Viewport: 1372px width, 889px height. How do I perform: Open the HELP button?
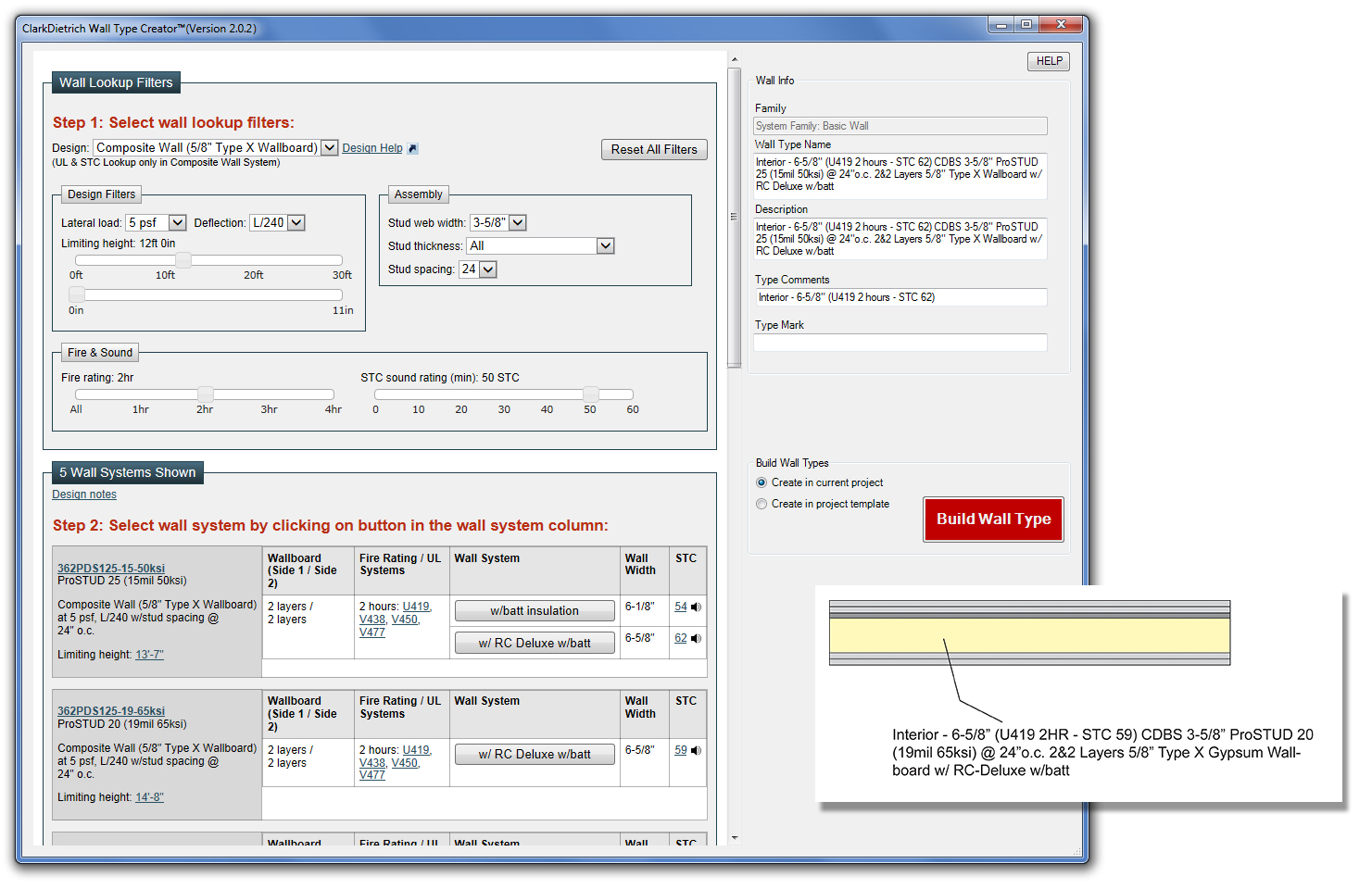point(1049,61)
